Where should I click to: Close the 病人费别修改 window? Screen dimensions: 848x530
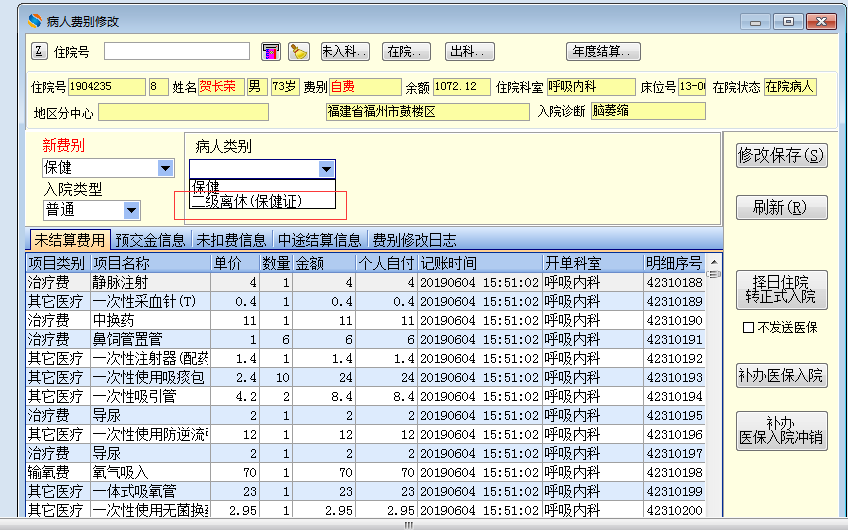pyautogui.click(x=822, y=22)
